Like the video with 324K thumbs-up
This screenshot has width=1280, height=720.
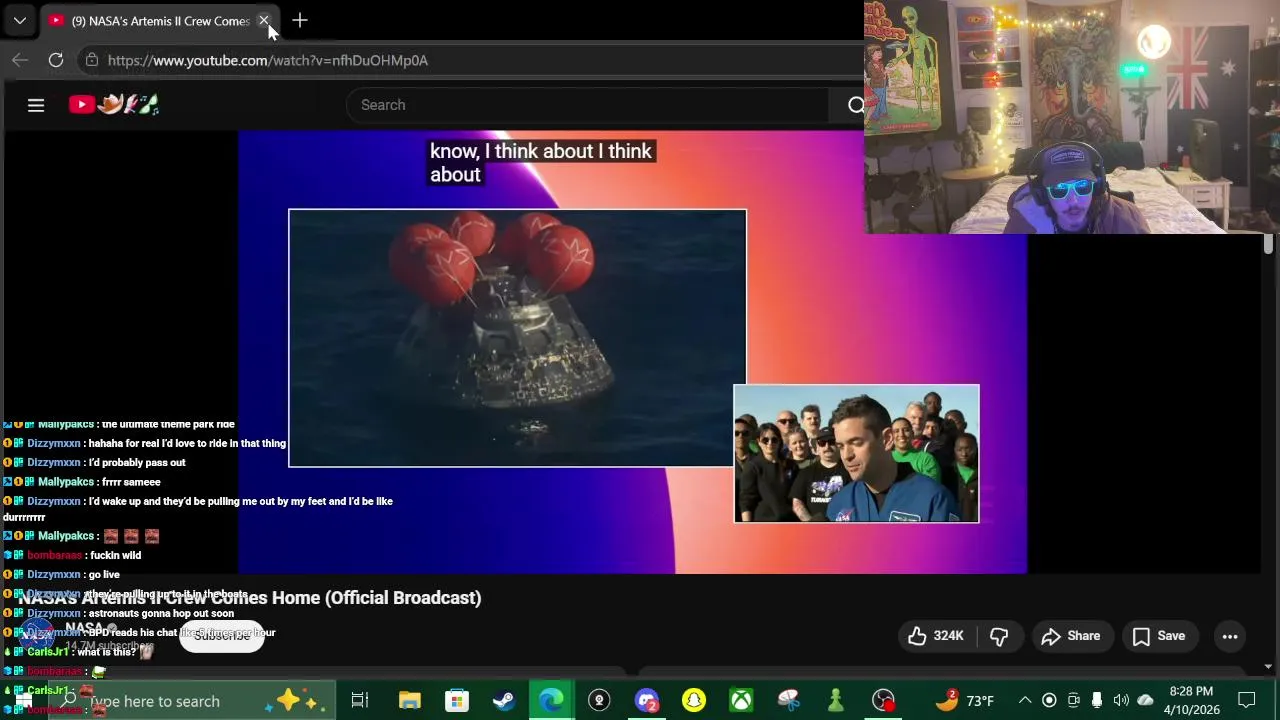tap(936, 636)
